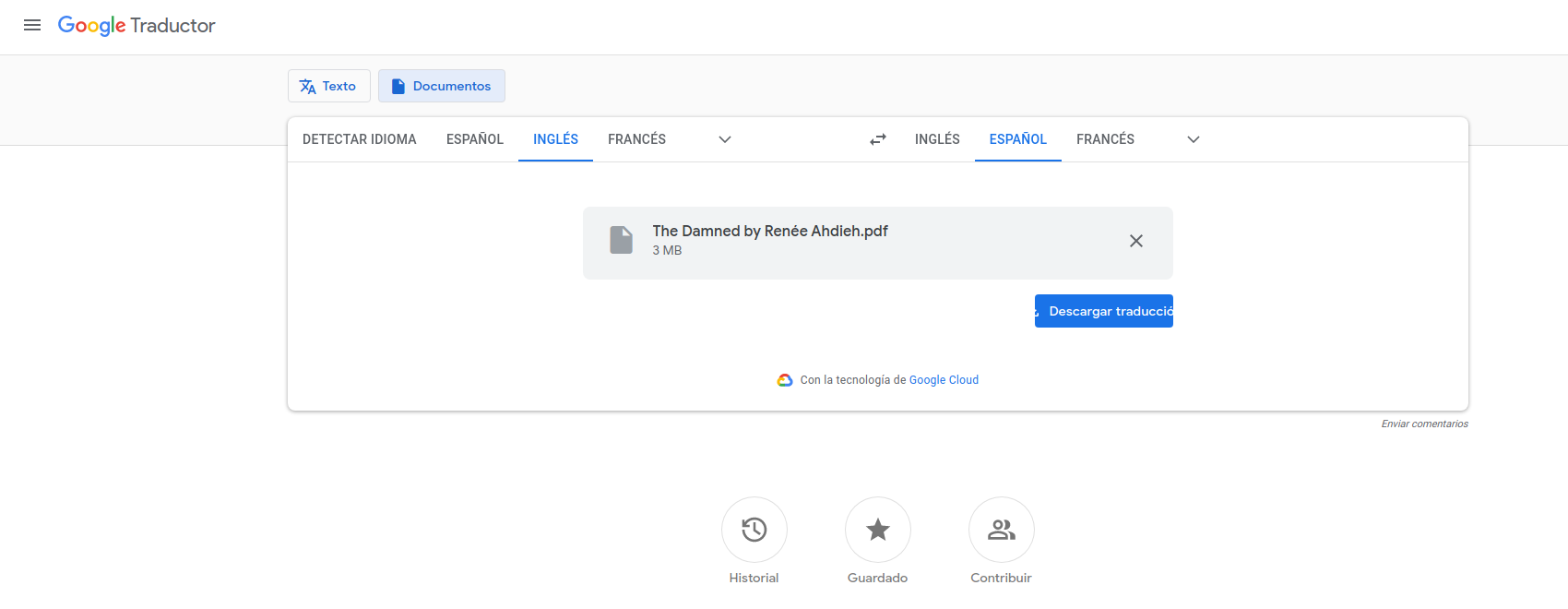Open the Guardado star icon
The image size is (1568, 609).
(x=877, y=530)
